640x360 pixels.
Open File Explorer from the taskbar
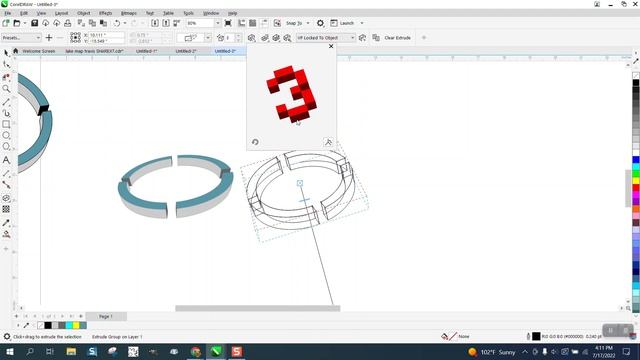click(71, 351)
